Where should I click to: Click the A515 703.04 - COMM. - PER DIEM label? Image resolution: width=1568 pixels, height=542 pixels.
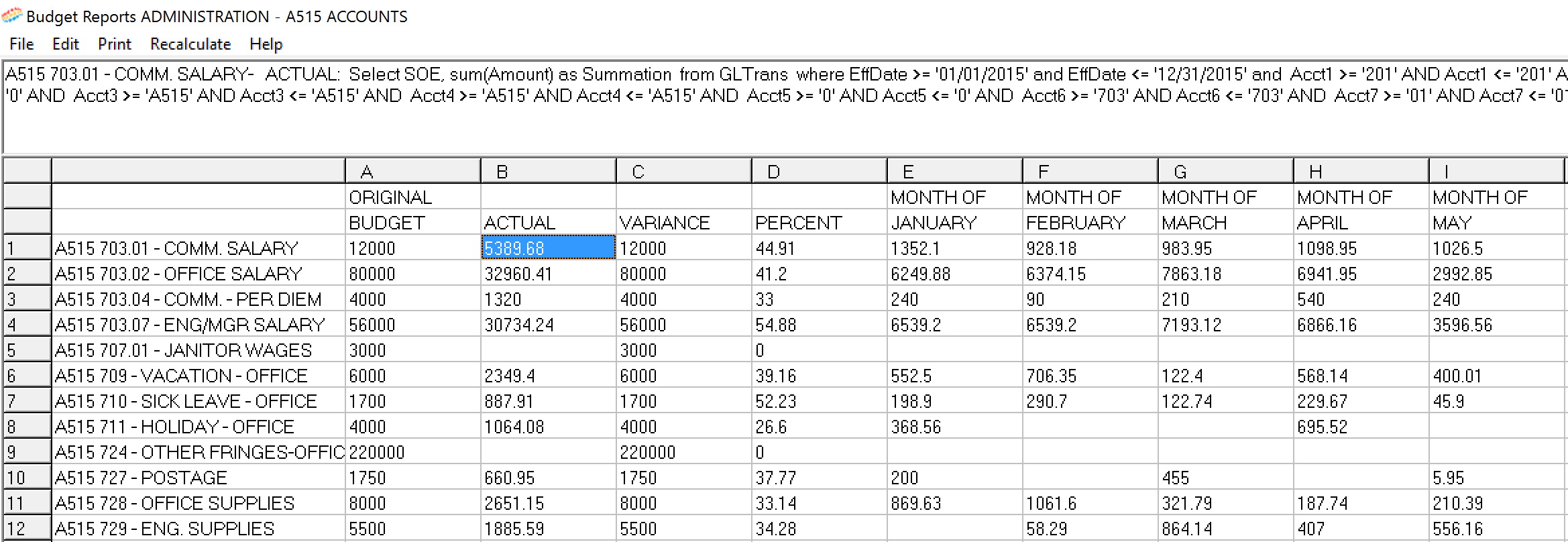tap(199, 299)
